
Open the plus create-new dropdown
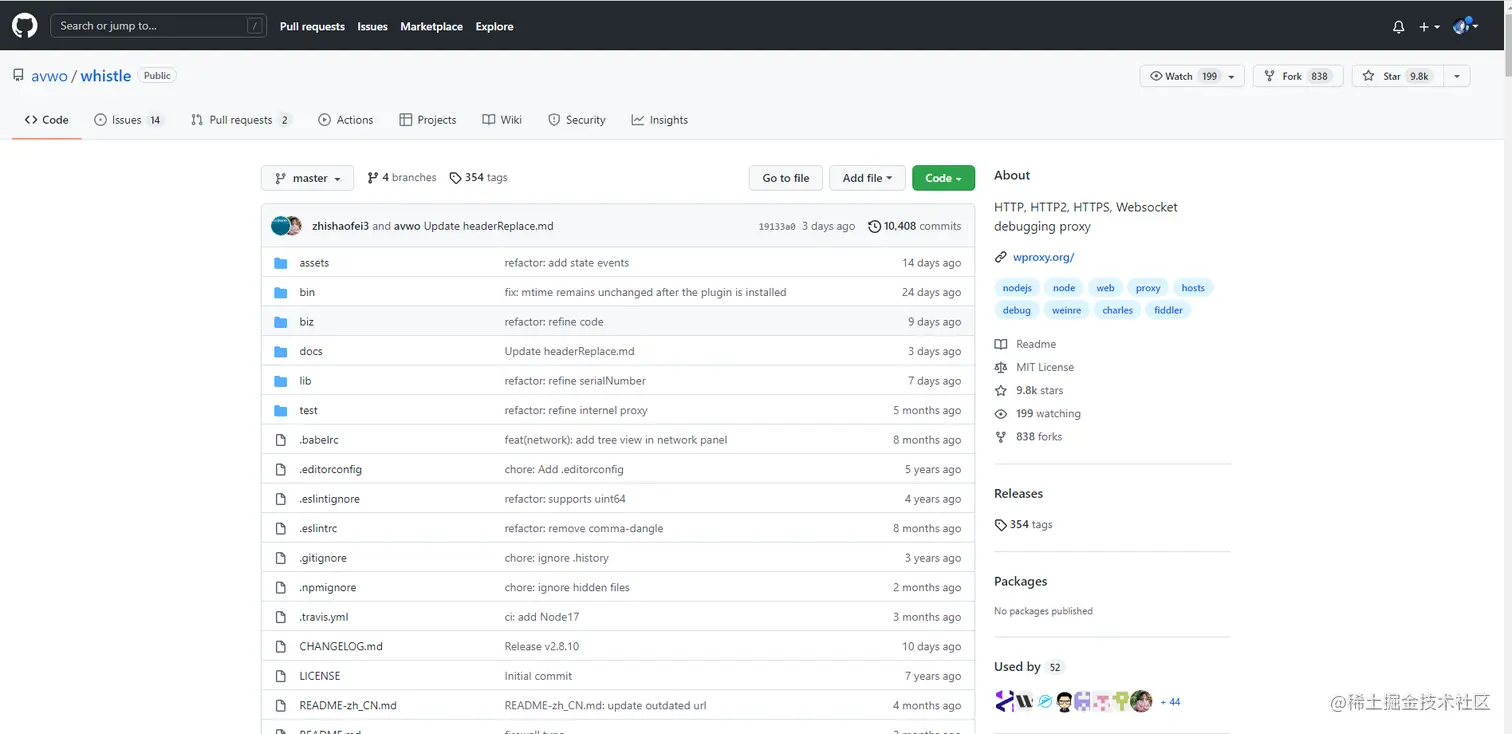pos(1429,27)
